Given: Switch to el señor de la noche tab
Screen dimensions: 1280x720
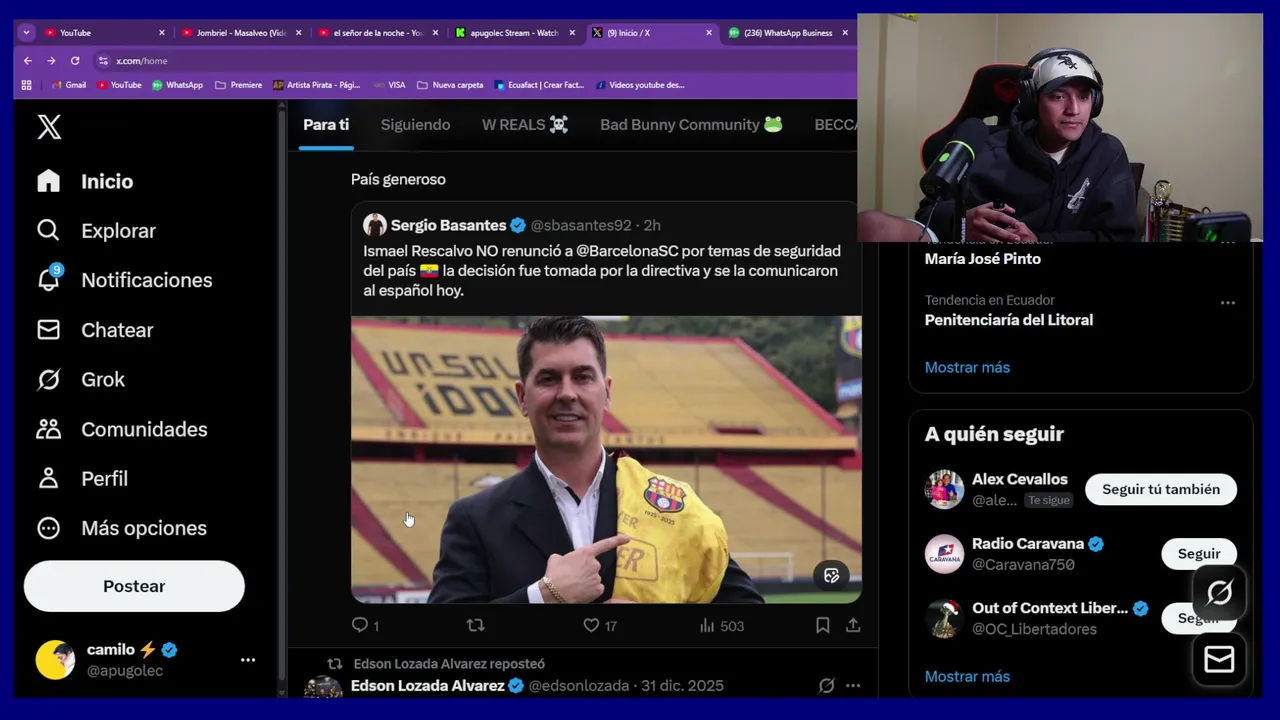Looking at the screenshot, I should click(378, 33).
